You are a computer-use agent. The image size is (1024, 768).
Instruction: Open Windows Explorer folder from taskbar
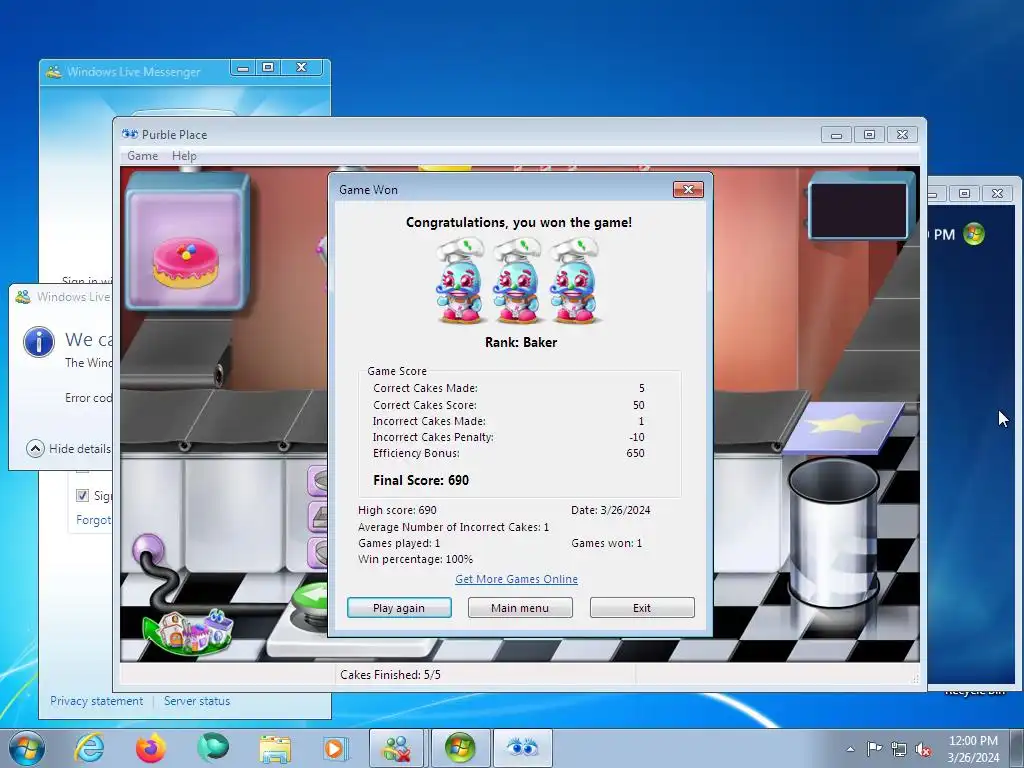coord(275,749)
